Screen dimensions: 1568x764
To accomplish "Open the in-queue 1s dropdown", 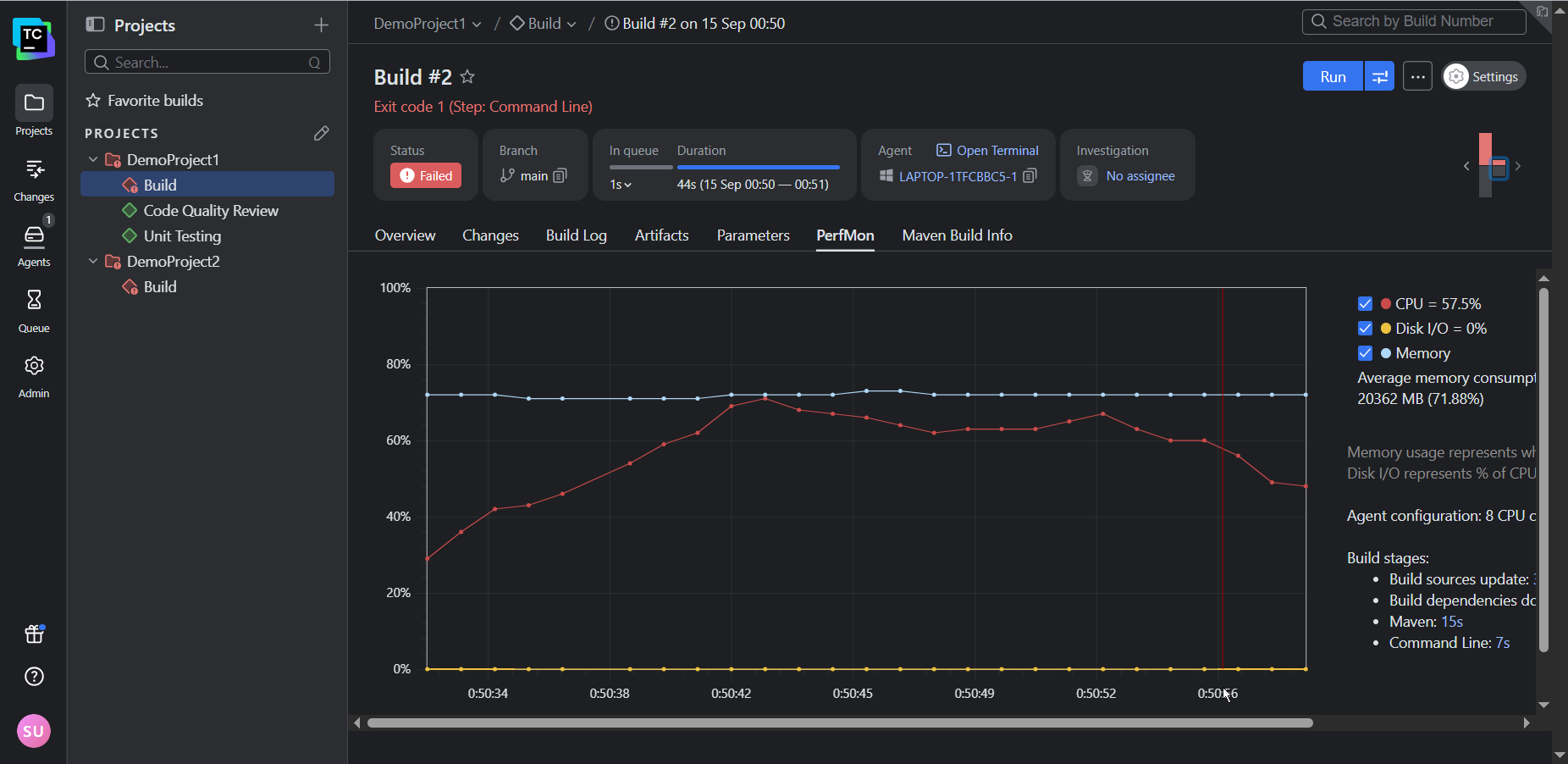I will (x=621, y=185).
